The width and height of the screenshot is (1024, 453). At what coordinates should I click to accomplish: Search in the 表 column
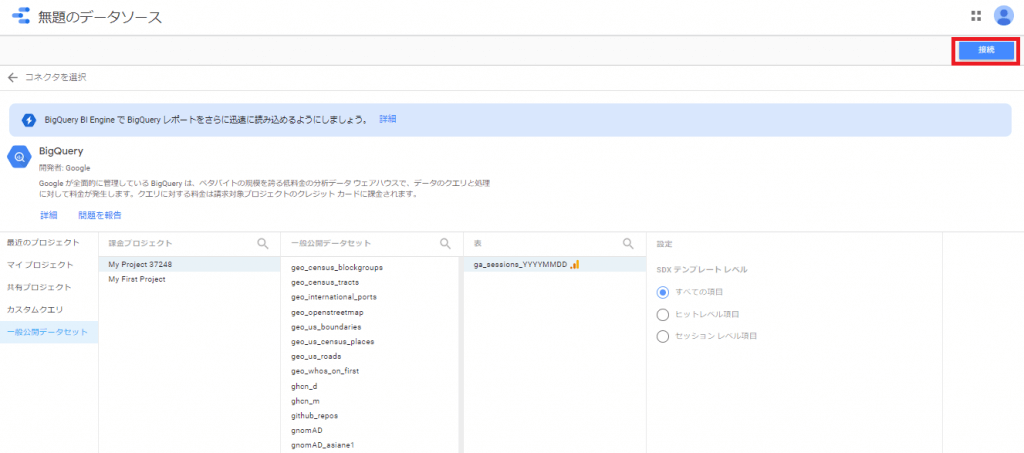628,243
